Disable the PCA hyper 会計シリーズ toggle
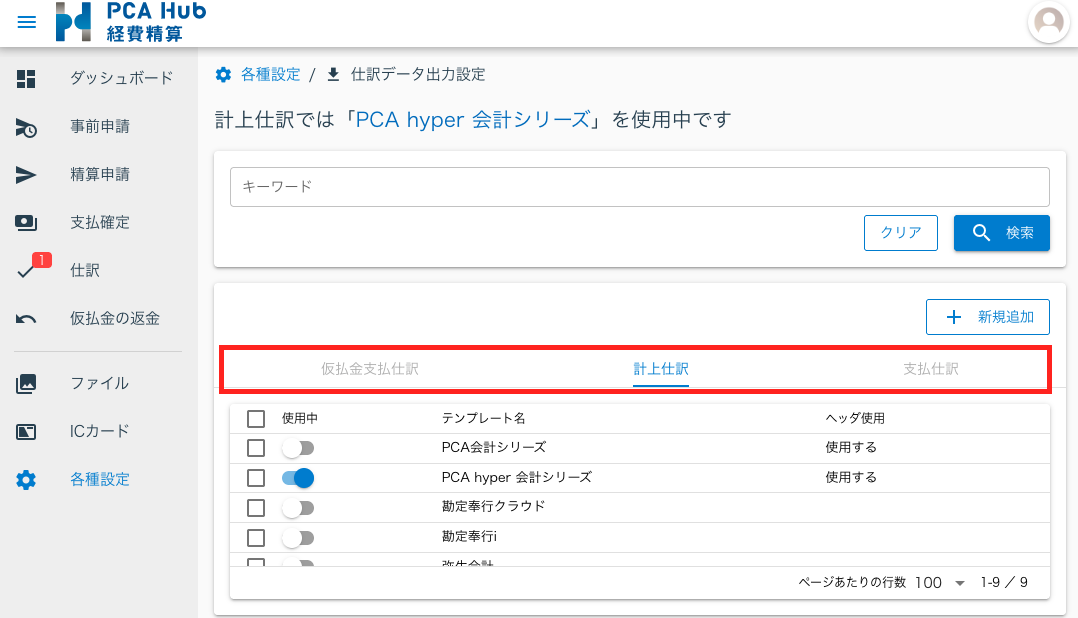Screen dimensions: 1078x618 [x=298, y=478]
